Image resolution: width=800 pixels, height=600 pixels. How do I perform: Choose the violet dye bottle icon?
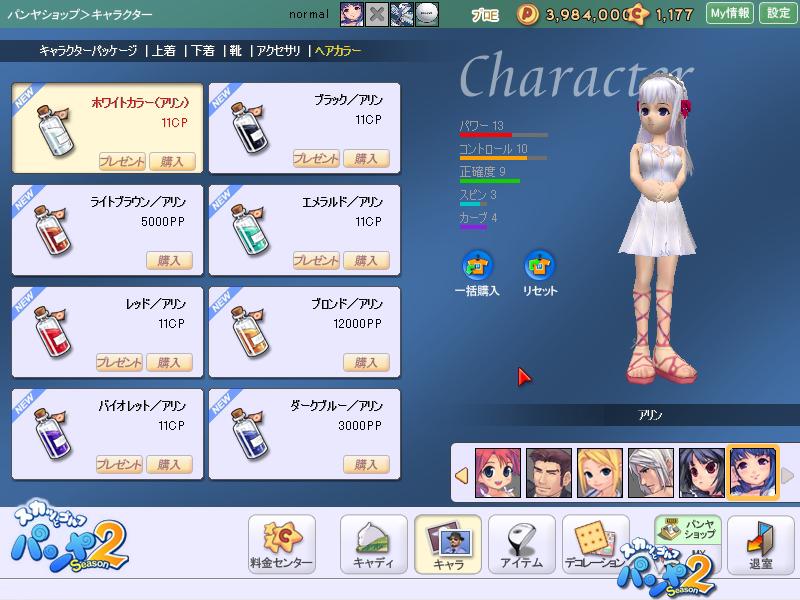(53, 434)
